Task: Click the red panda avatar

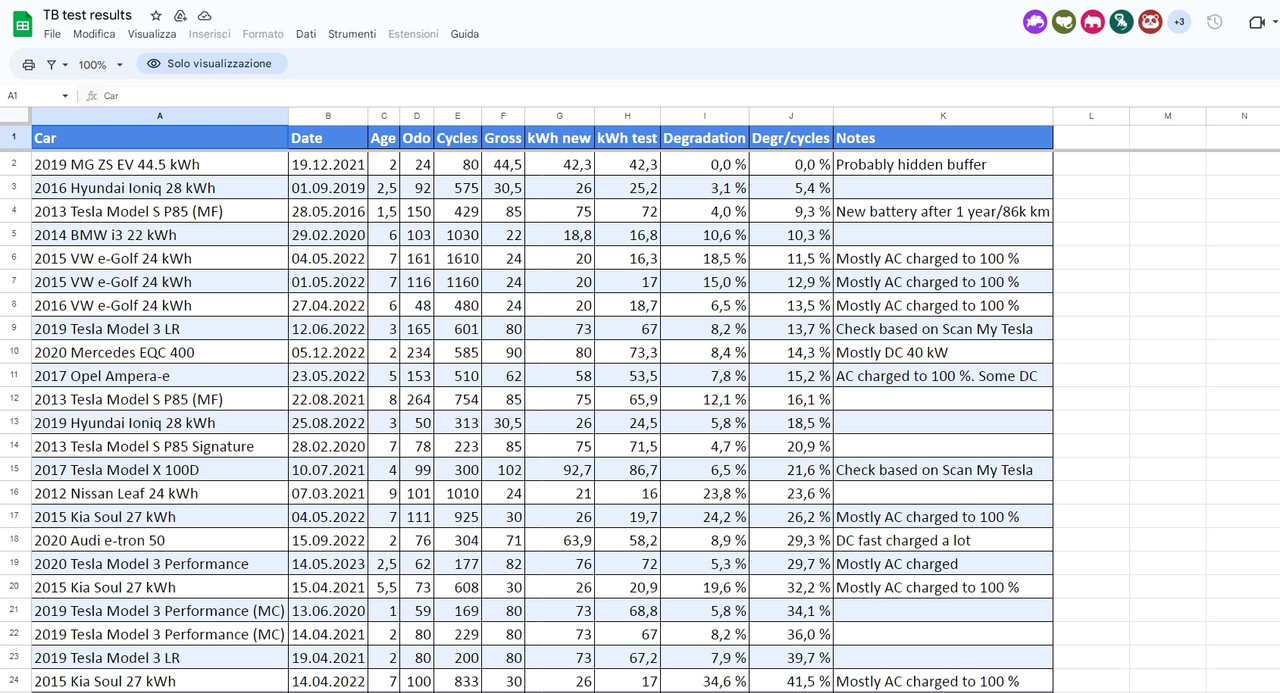Action: (x=1151, y=21)
